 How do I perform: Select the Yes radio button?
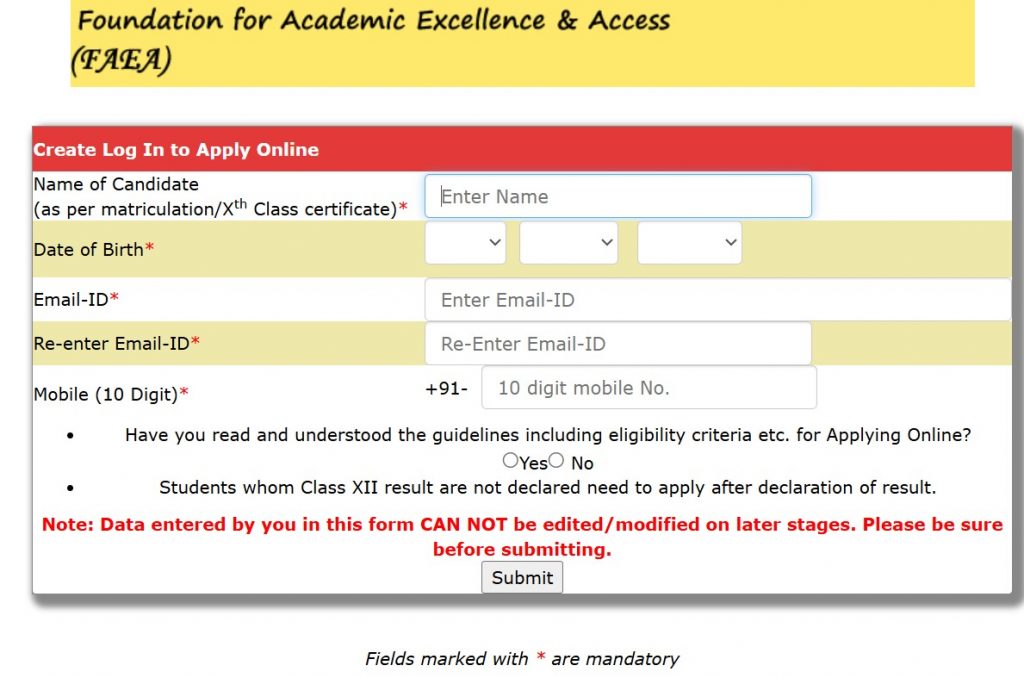(509, 460)
